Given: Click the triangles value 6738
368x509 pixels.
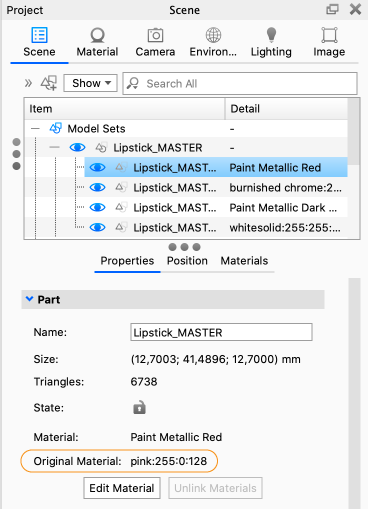Looking at the screenshot, I should click(144, 381).
